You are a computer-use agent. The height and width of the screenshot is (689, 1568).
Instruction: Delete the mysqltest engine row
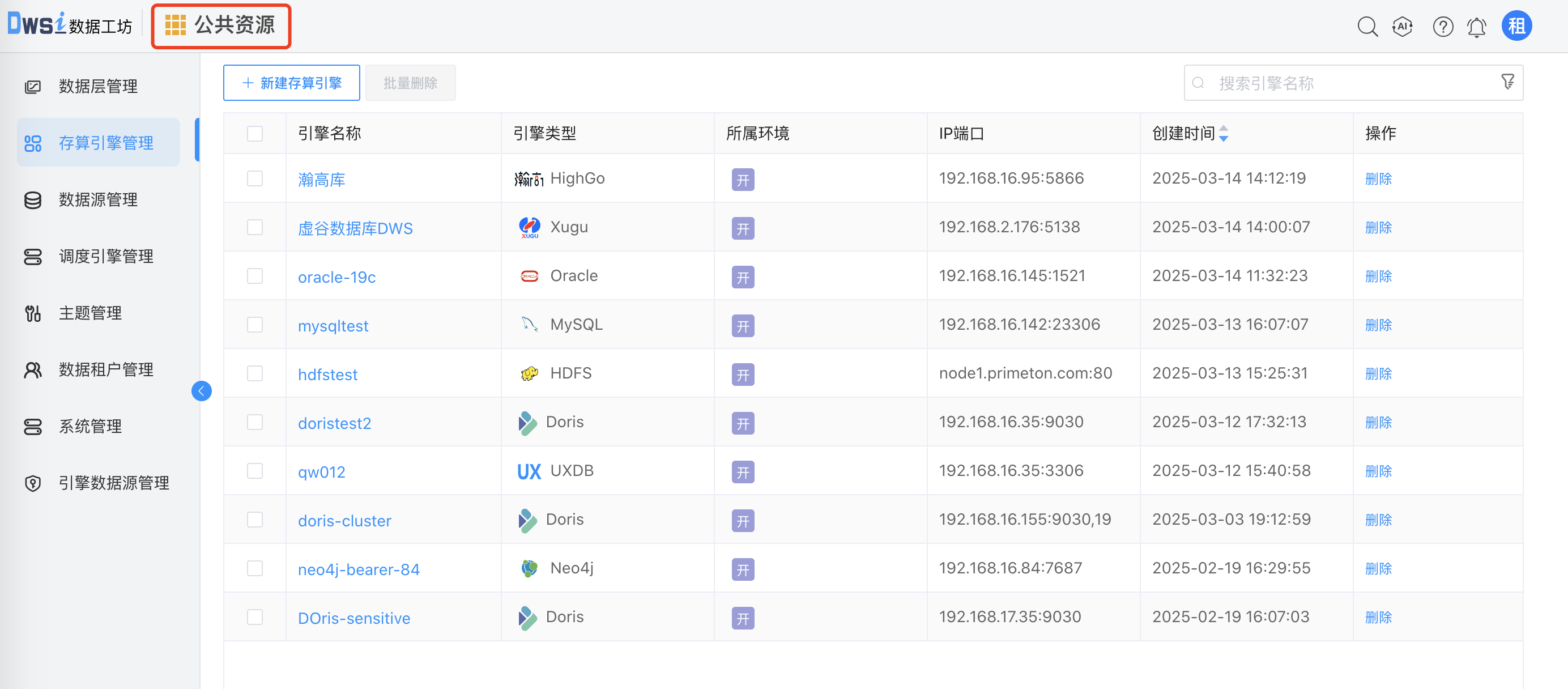[x=1378, y=325]
